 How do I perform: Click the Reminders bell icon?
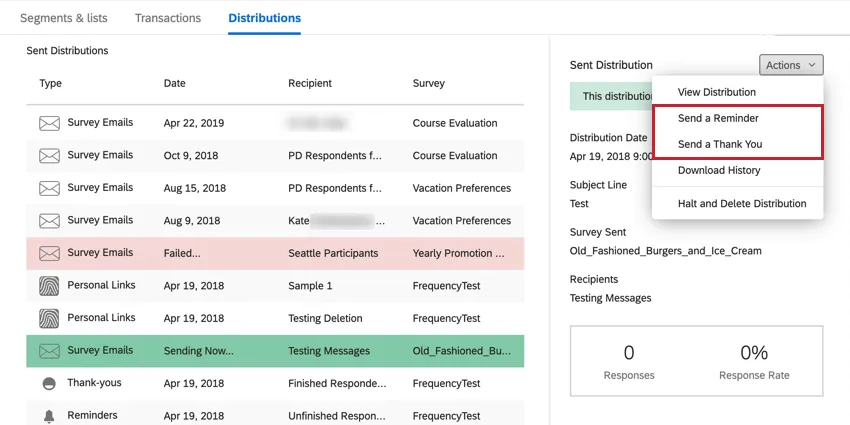coord(49,415)
